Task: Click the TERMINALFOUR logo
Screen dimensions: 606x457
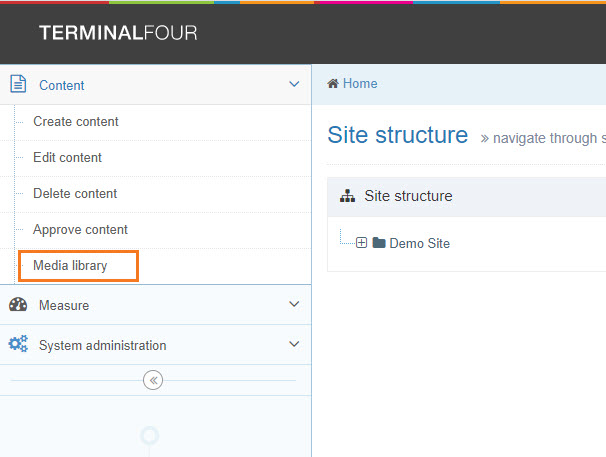Action: click(x=118, y=33)
